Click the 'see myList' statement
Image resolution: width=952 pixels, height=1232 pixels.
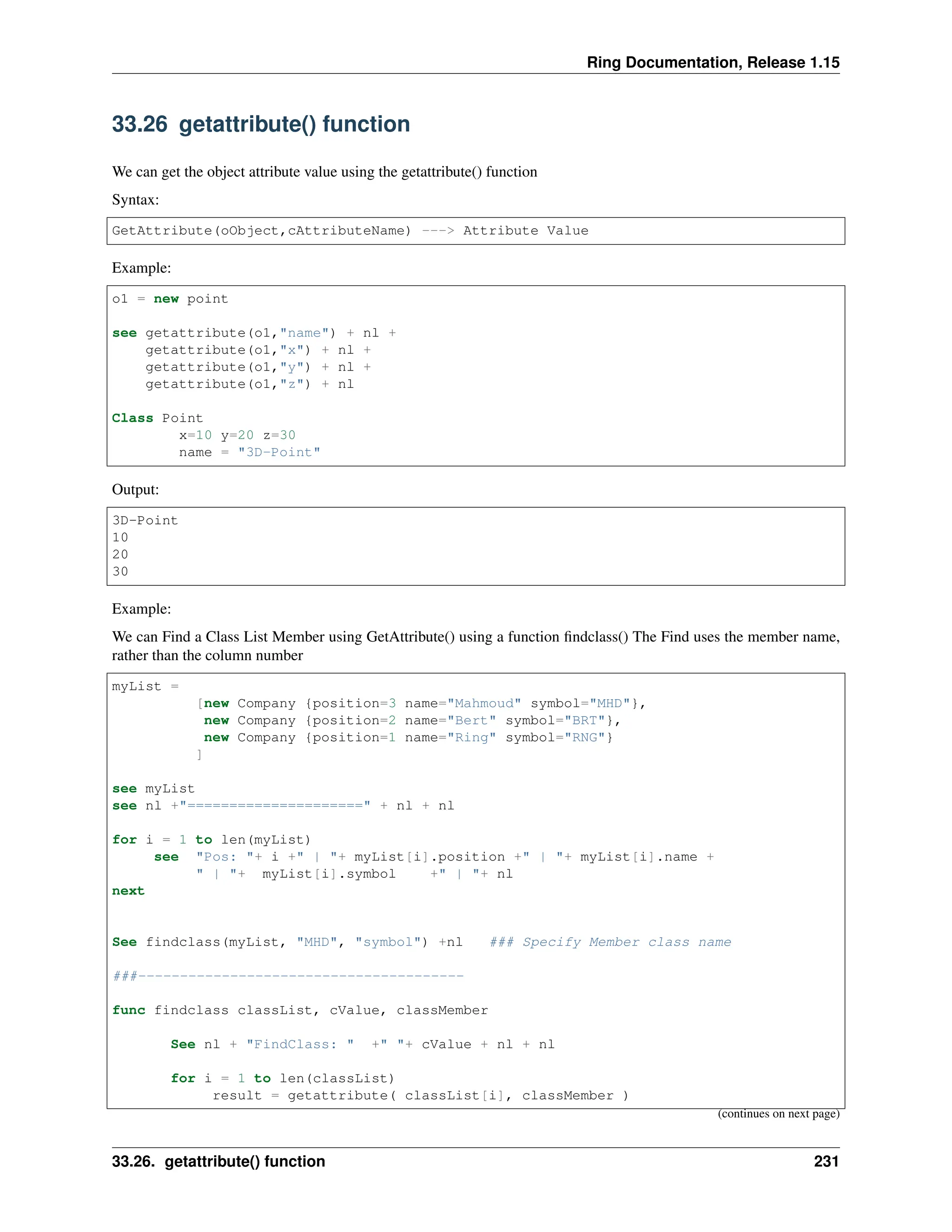(x=153, y=788)
